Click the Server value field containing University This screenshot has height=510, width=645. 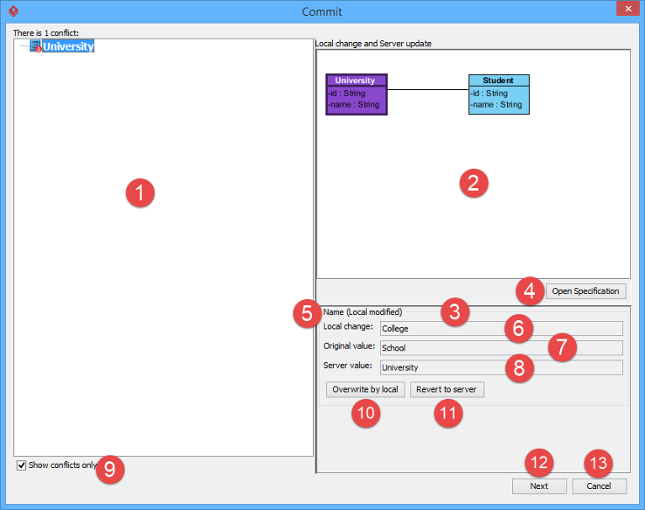coord(501,367)
